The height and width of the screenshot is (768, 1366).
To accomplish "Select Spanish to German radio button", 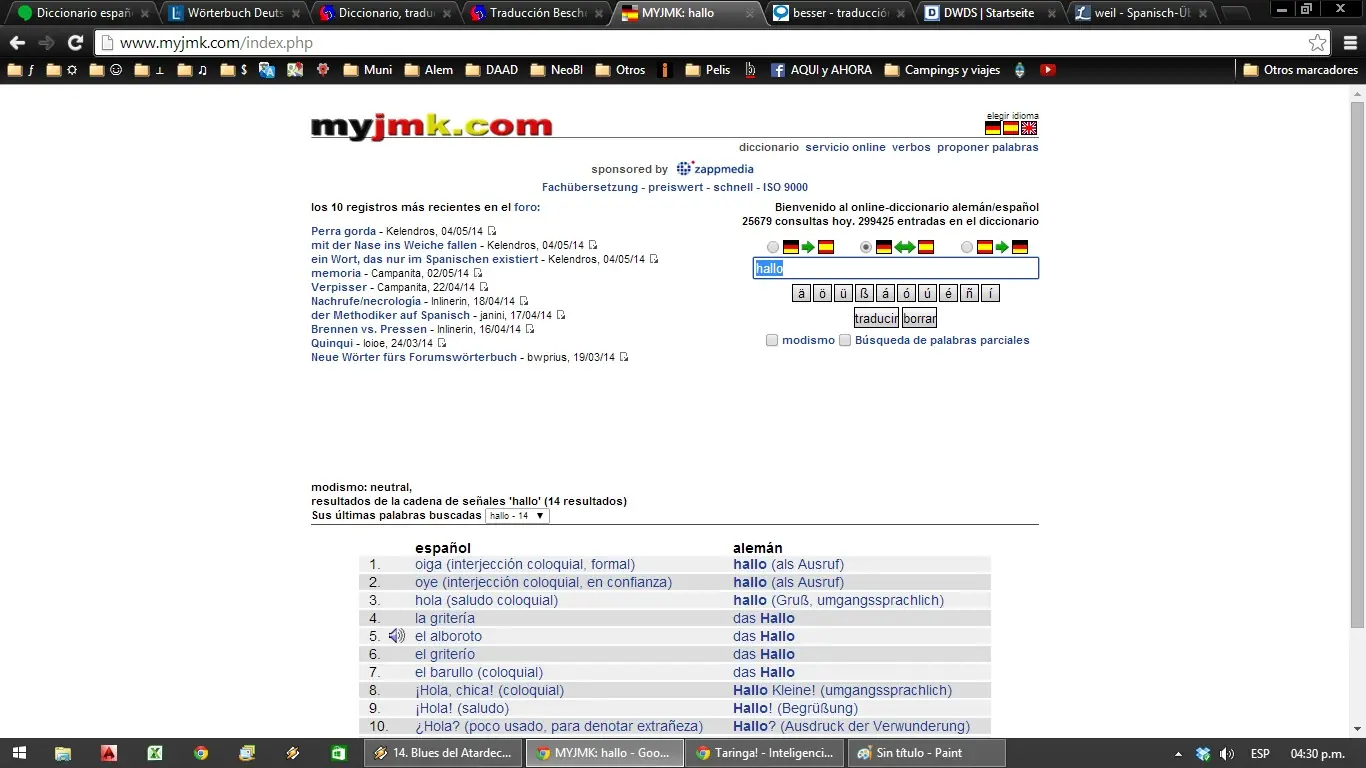I will click(967, 247).
